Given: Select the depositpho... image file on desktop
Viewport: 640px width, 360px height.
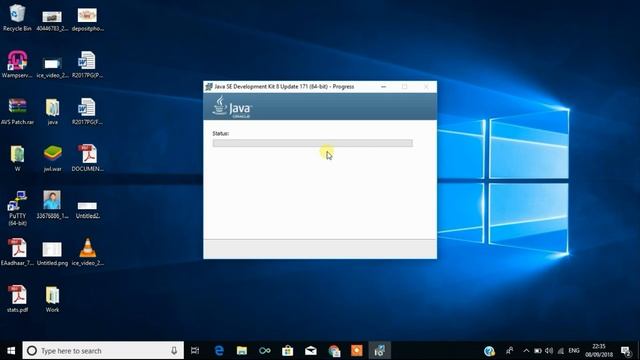Looking at the screenshot, I should click(87, 20).
